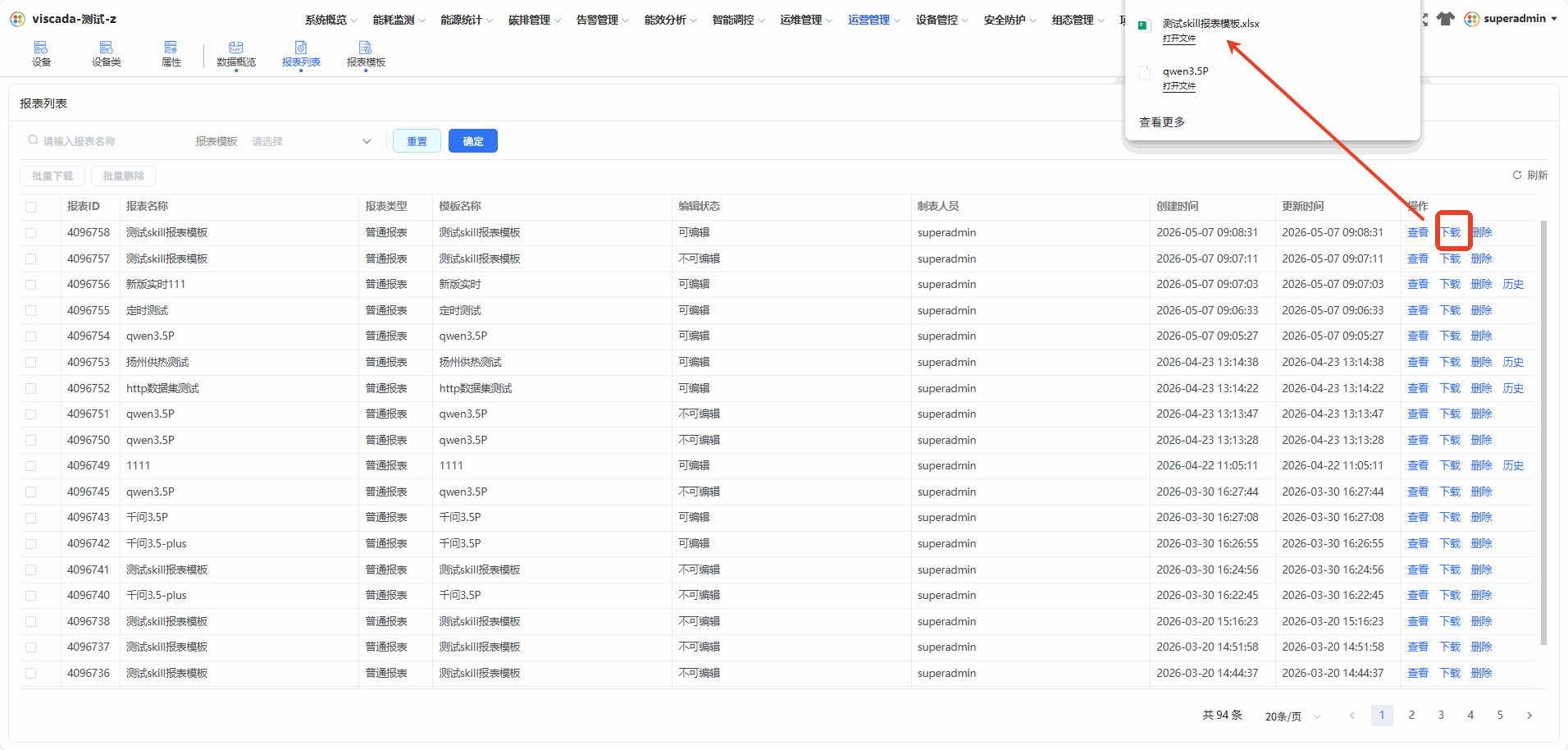This screenshot has width=1568, height=750.
Task: Toggle the select-all checkbox in table header
Action: [x=30, y=207]
